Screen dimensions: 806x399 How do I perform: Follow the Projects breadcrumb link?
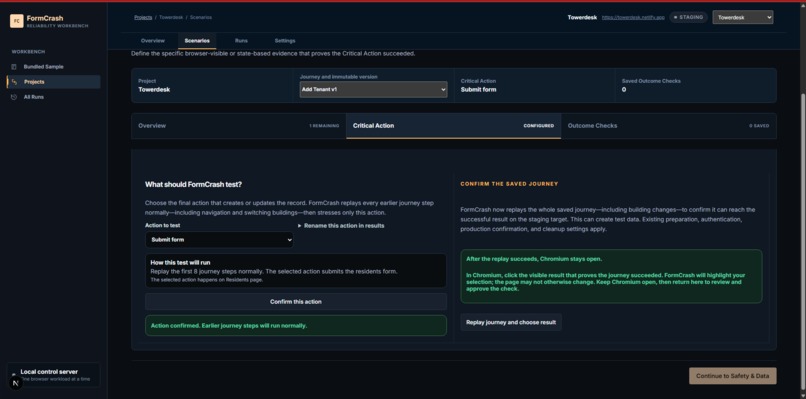coord(143,17)
